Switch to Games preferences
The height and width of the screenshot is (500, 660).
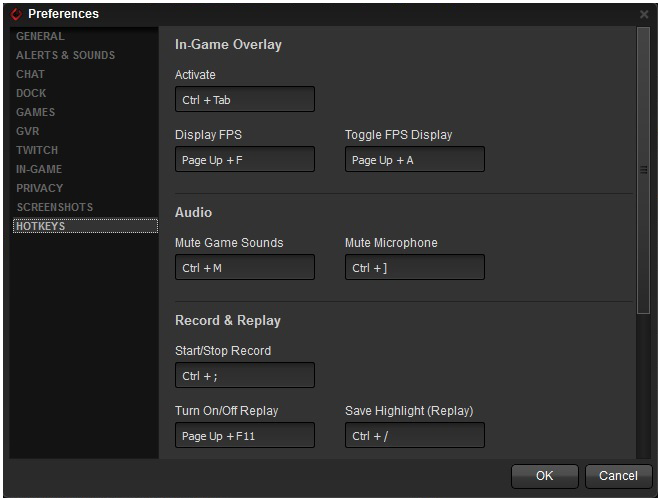35,112
